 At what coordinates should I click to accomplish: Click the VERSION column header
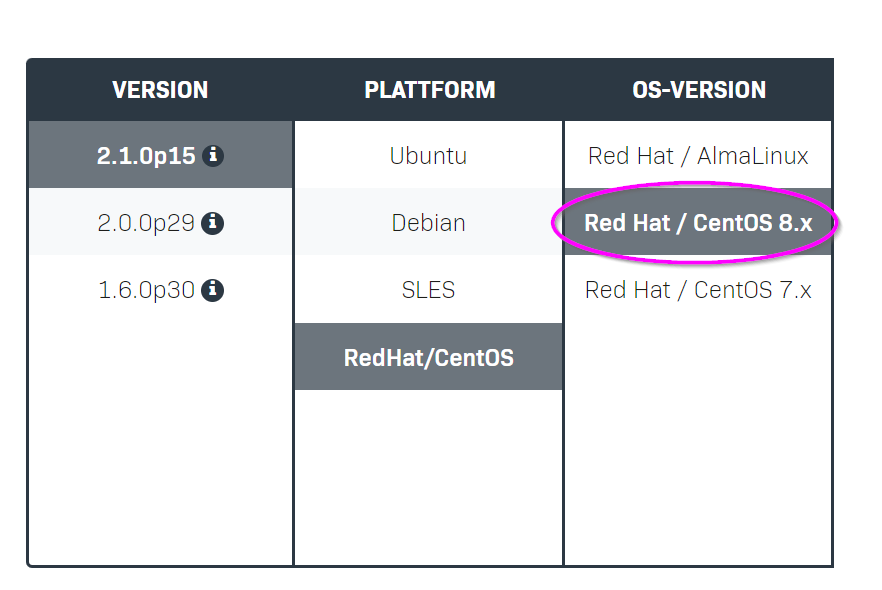[x=160, y=90]
